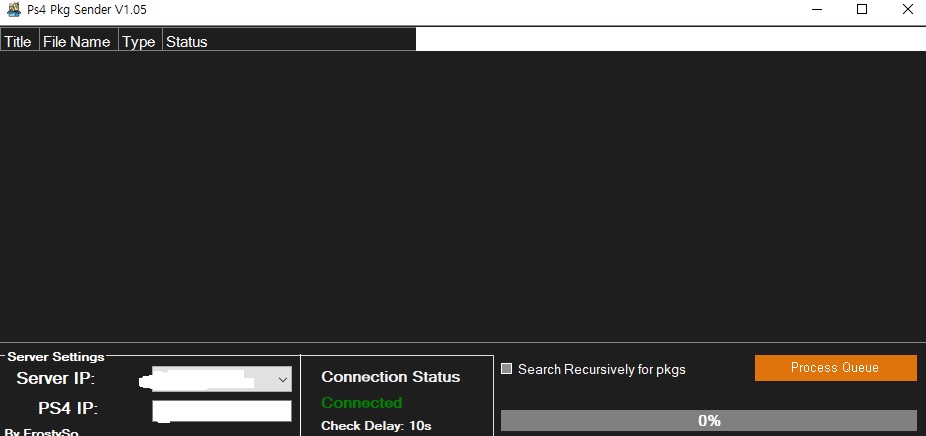Viewport: 926px width, 436px height.
Task: Sort by the File Name column header
Action: pos(79,41)
